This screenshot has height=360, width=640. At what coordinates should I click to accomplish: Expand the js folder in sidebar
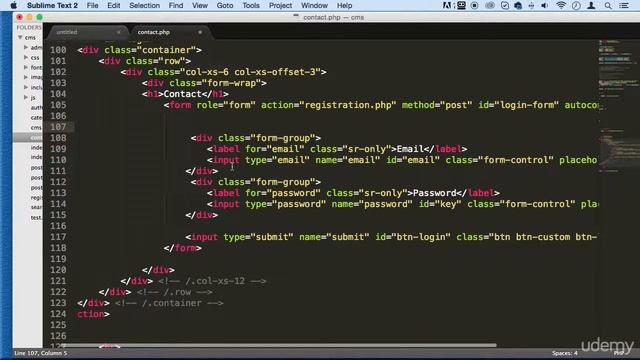point(26,97)
